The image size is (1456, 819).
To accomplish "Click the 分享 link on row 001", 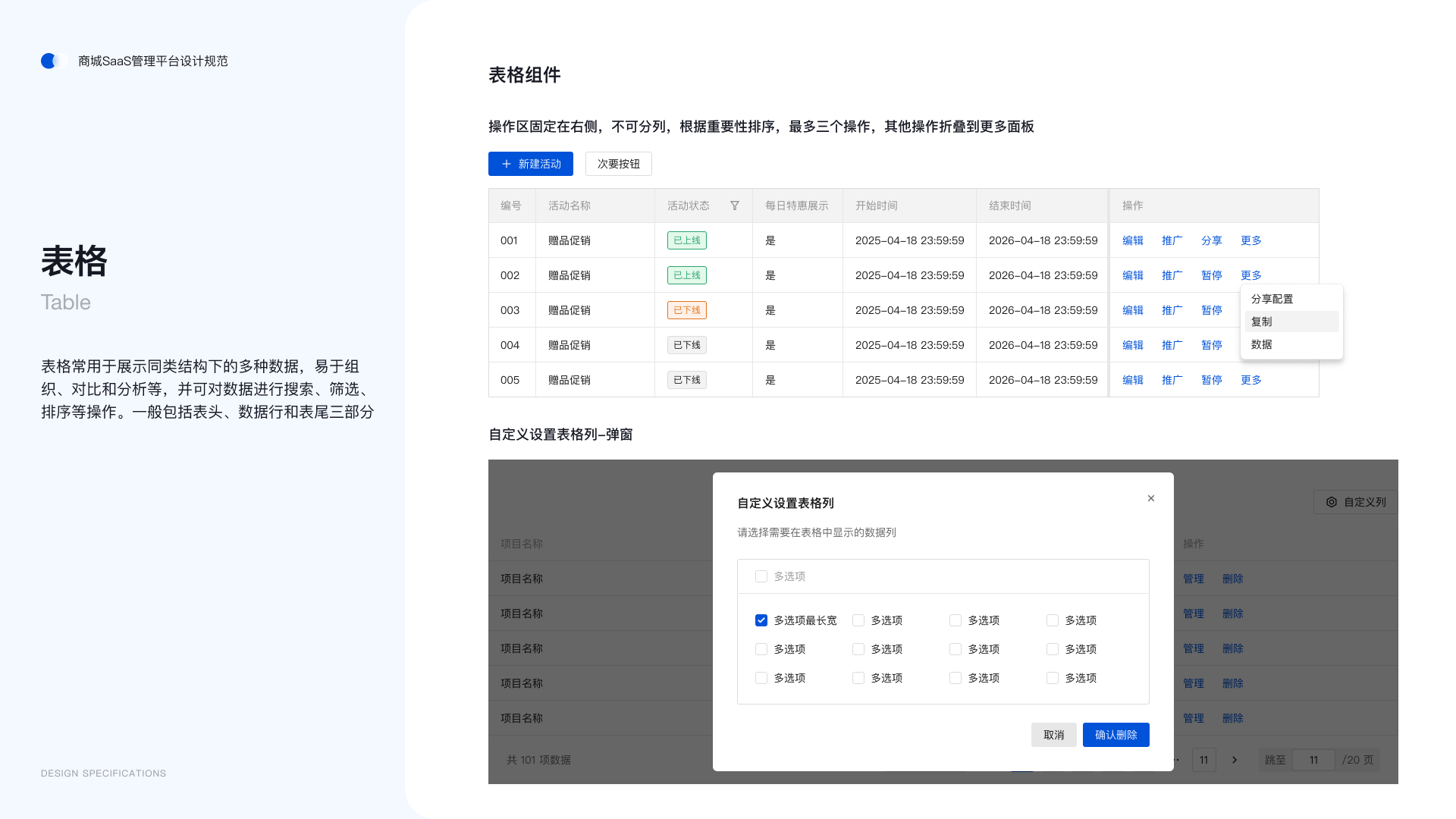I will [1211, 240].
